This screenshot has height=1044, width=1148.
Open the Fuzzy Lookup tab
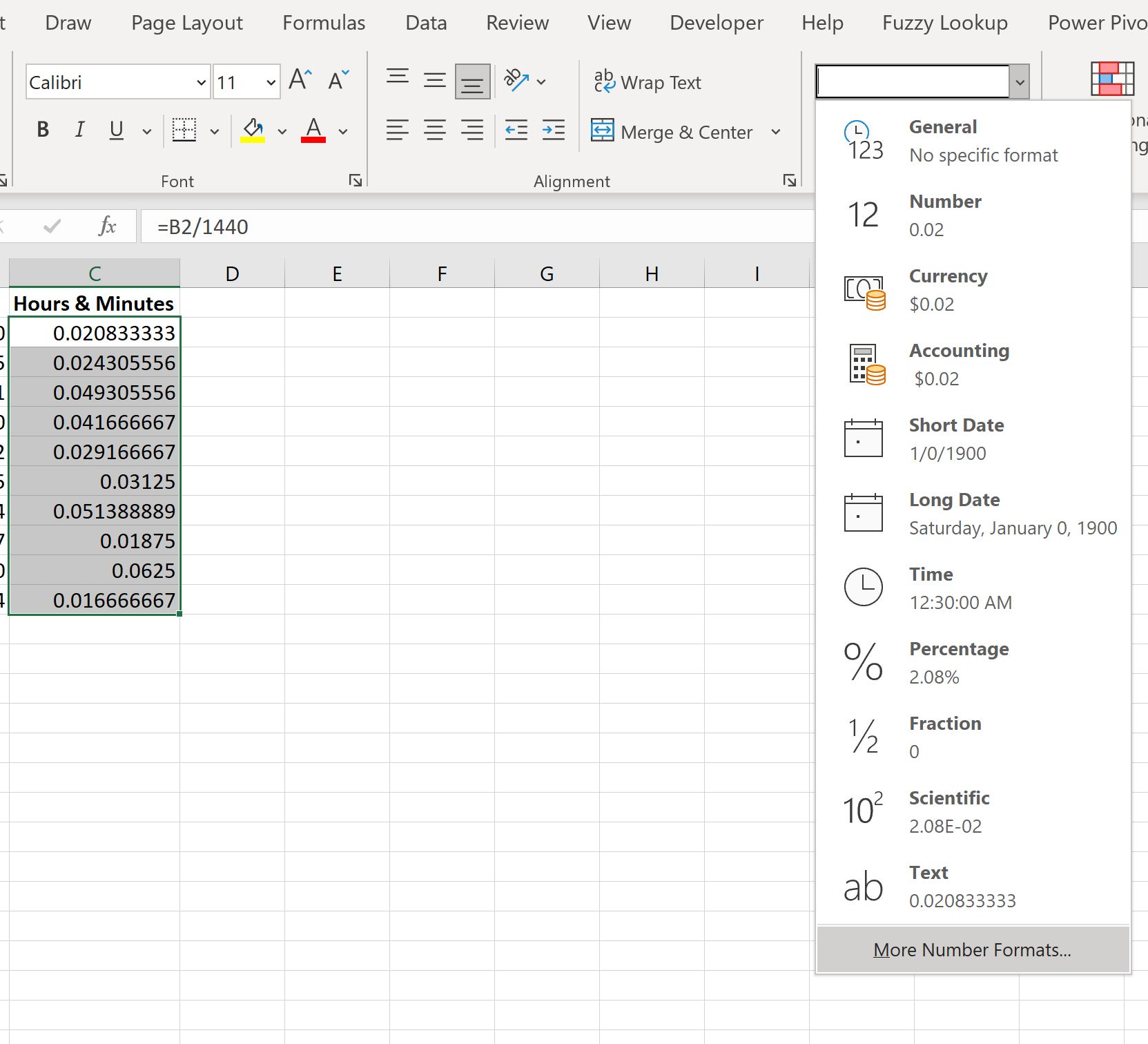[x=944, y=22]
